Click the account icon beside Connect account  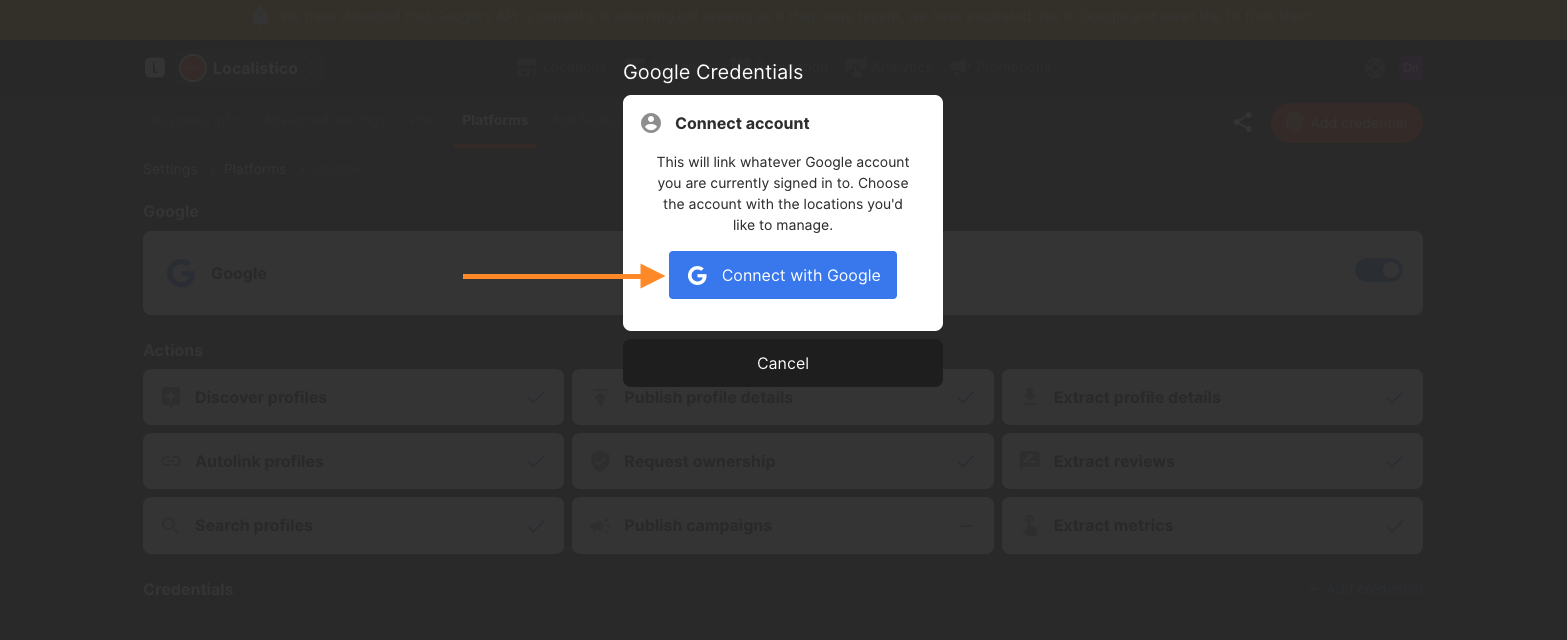click(651, 123)
